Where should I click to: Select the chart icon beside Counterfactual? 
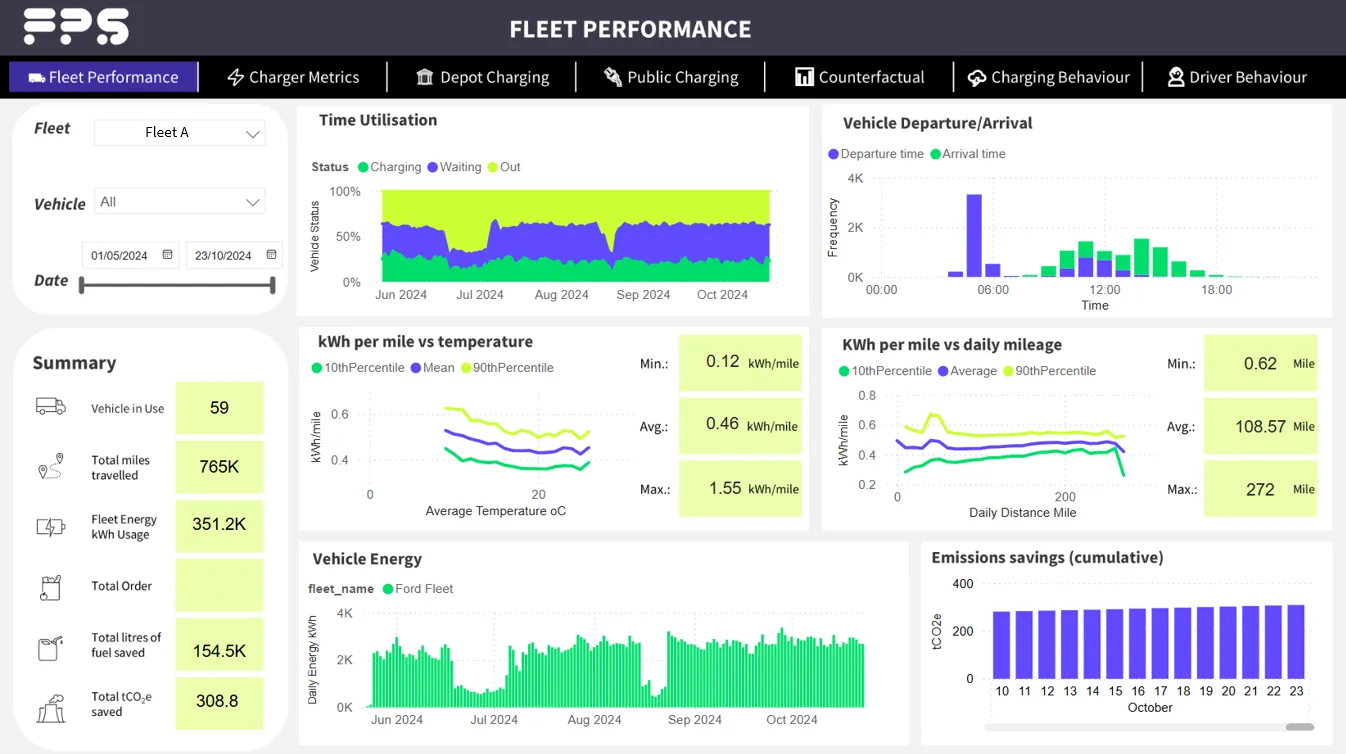click(x=807, y=76)
